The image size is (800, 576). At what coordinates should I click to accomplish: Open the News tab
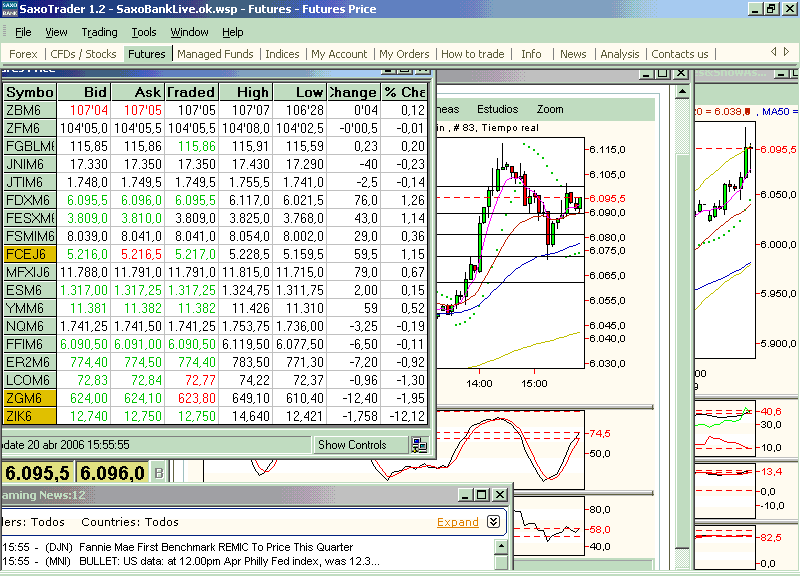click(573, 54)
